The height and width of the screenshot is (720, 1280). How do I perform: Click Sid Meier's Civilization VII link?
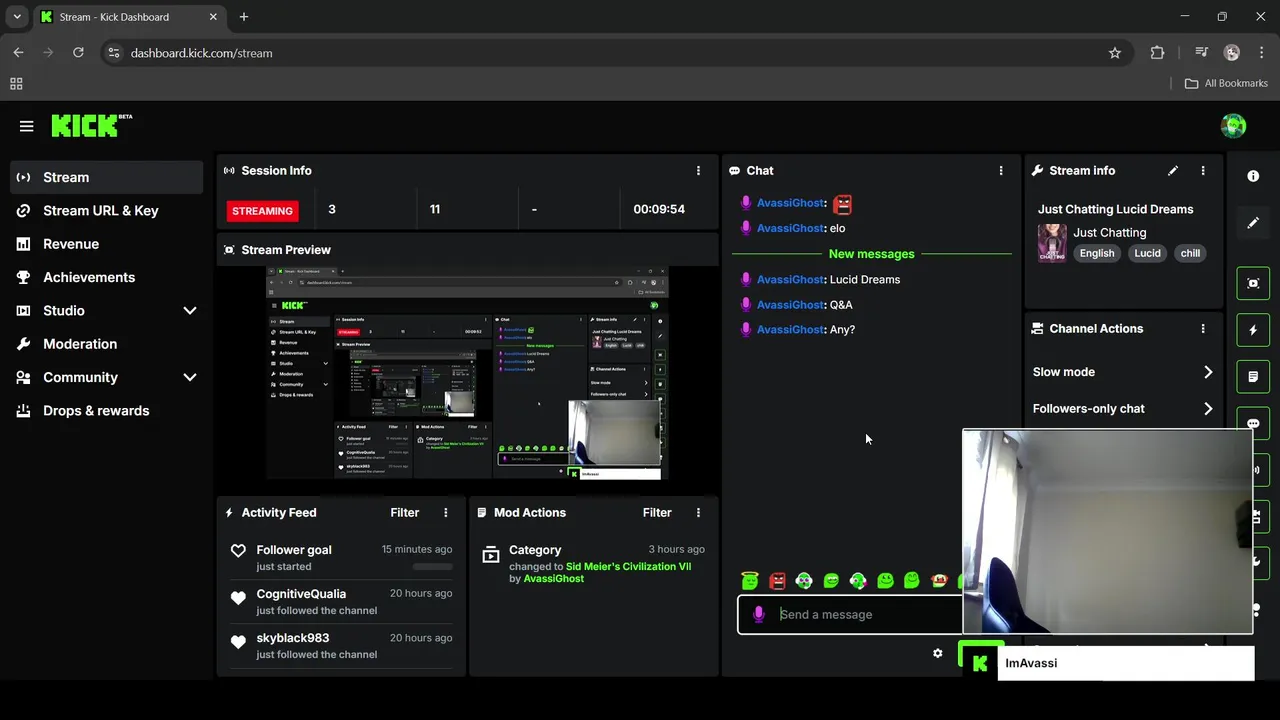tap(628, 567)
